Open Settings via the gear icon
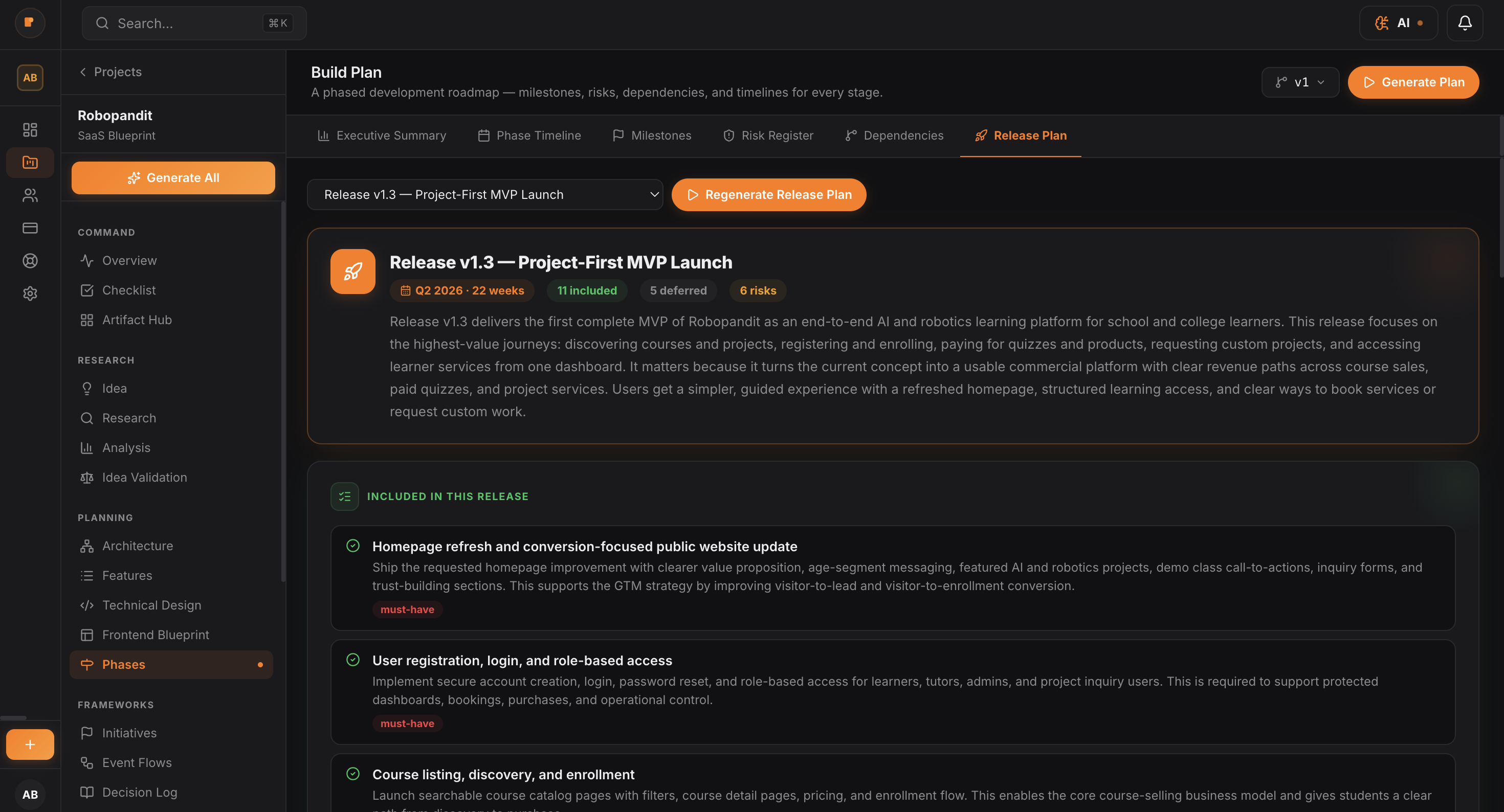Image resolution: width=1504 pixels, height=812 pixels. pyautogui.click(x=30, y=293)
